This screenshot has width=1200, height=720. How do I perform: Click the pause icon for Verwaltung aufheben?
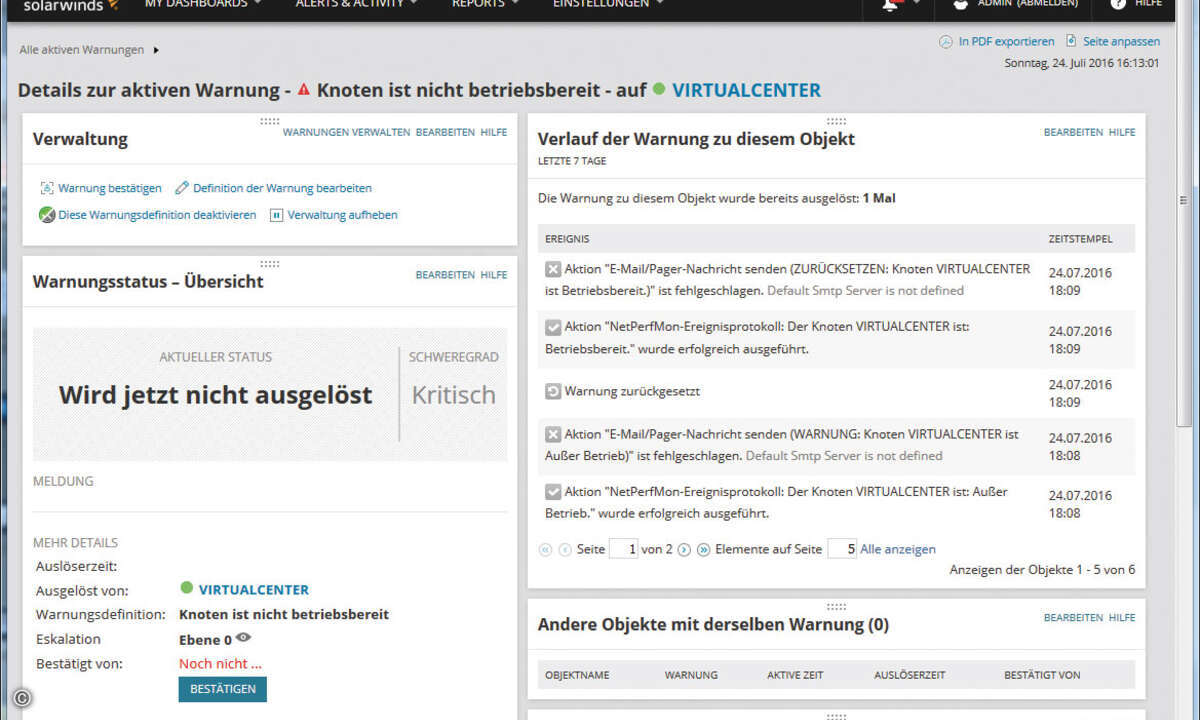[x=277, y=215]
